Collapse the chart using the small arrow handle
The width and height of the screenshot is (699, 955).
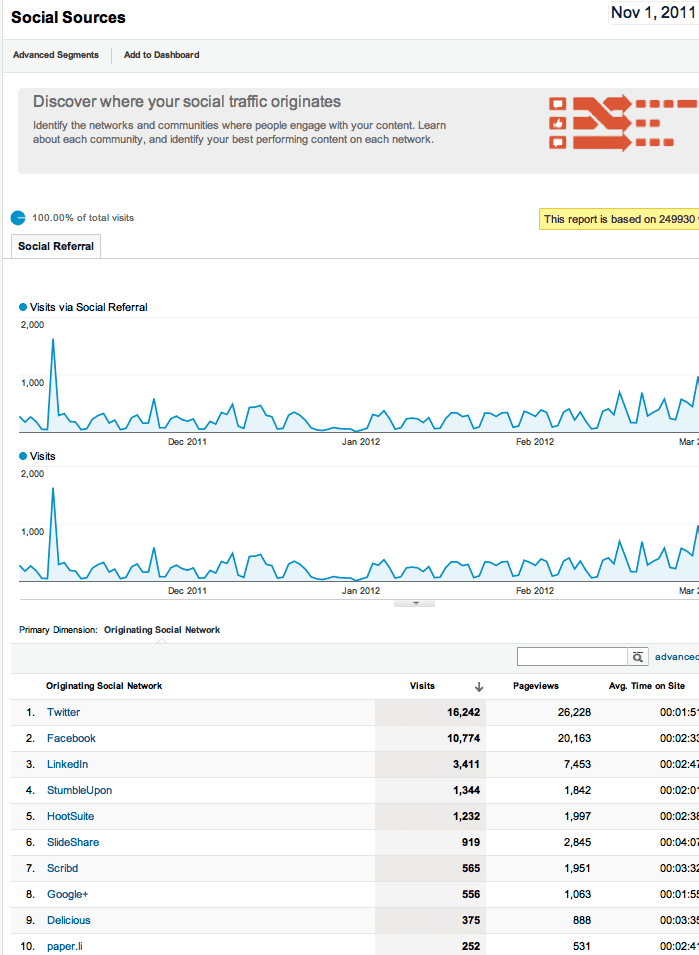(416, 603)
